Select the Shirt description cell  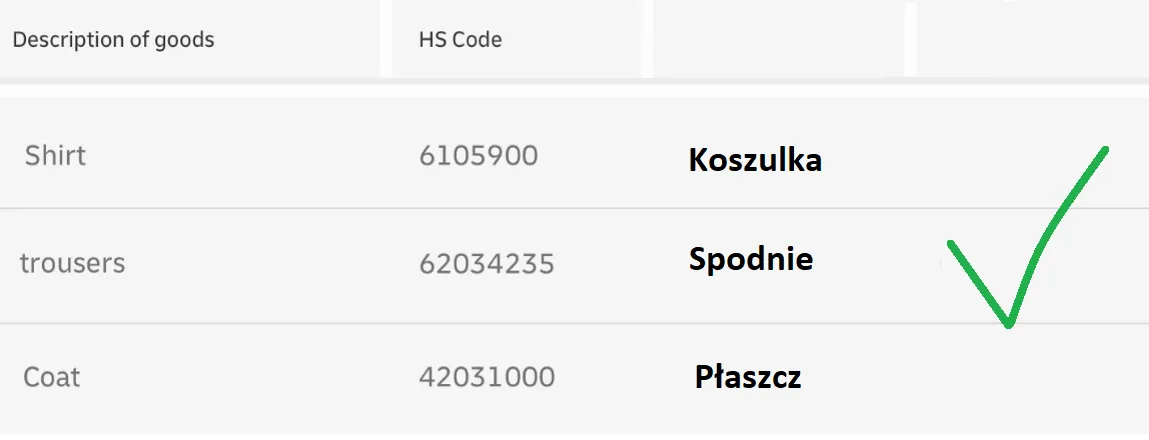click(56, 156)
